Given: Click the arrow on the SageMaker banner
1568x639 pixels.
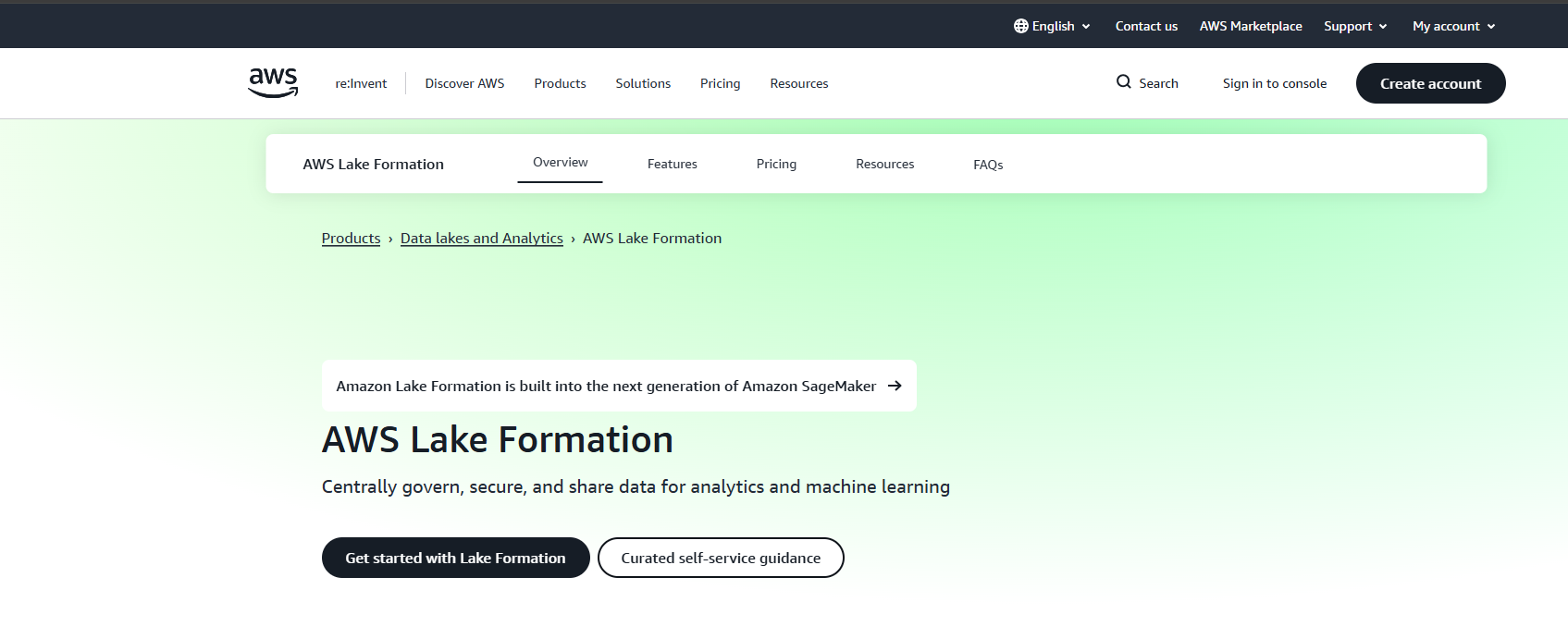Looking at the screenshot, I should click(895, 386).
